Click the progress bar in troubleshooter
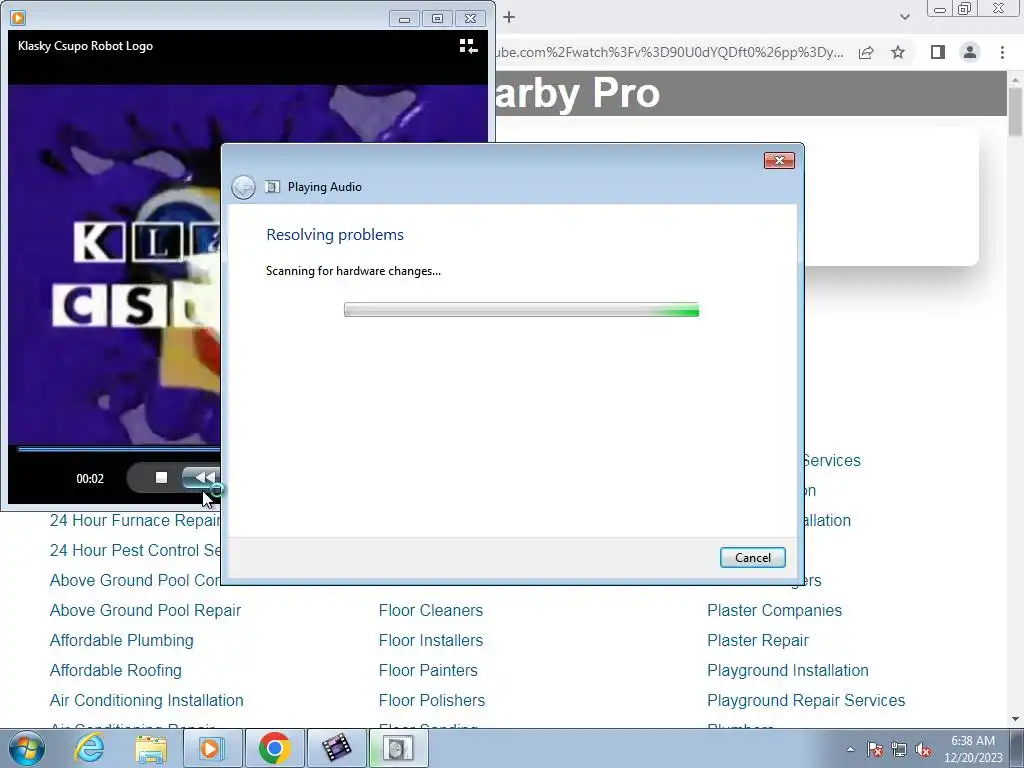The height and width of the screenshot is (768, 1024). 521,310
